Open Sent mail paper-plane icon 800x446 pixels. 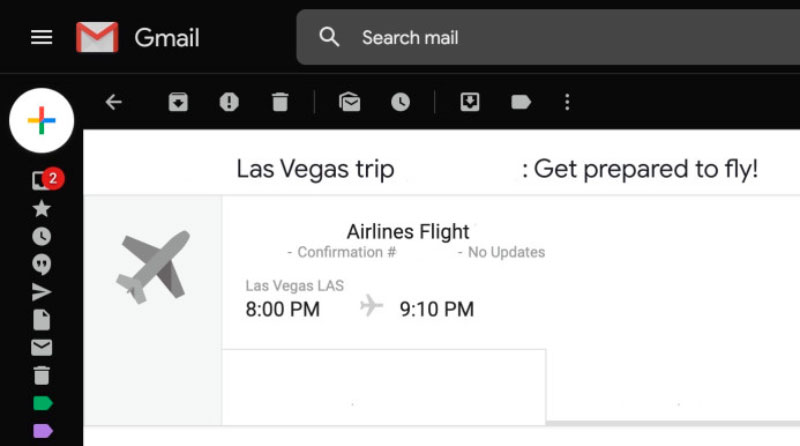pyautogui.click(x=41, y=292)
